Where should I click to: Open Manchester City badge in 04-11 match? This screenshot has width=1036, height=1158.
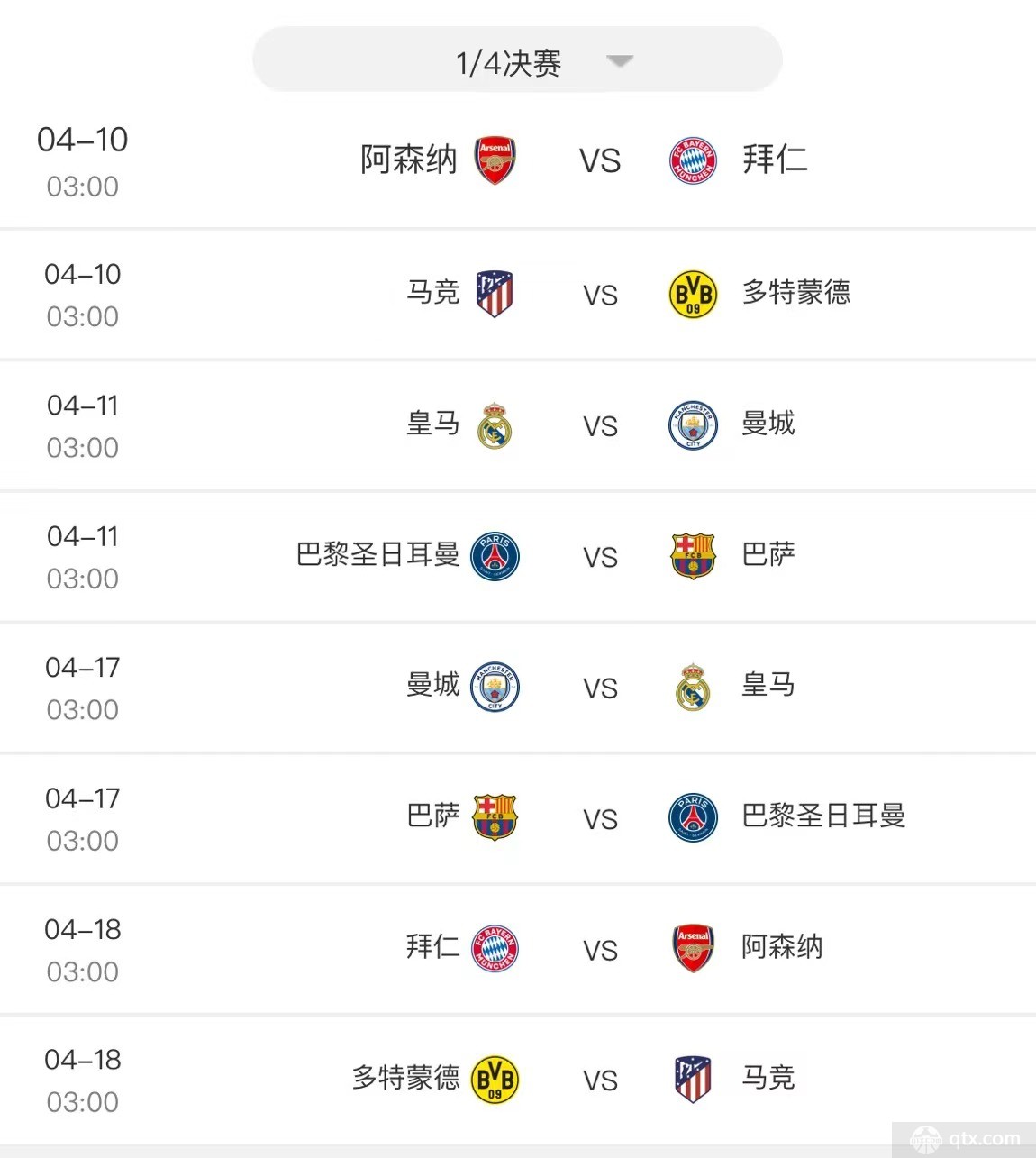point(693,424)
